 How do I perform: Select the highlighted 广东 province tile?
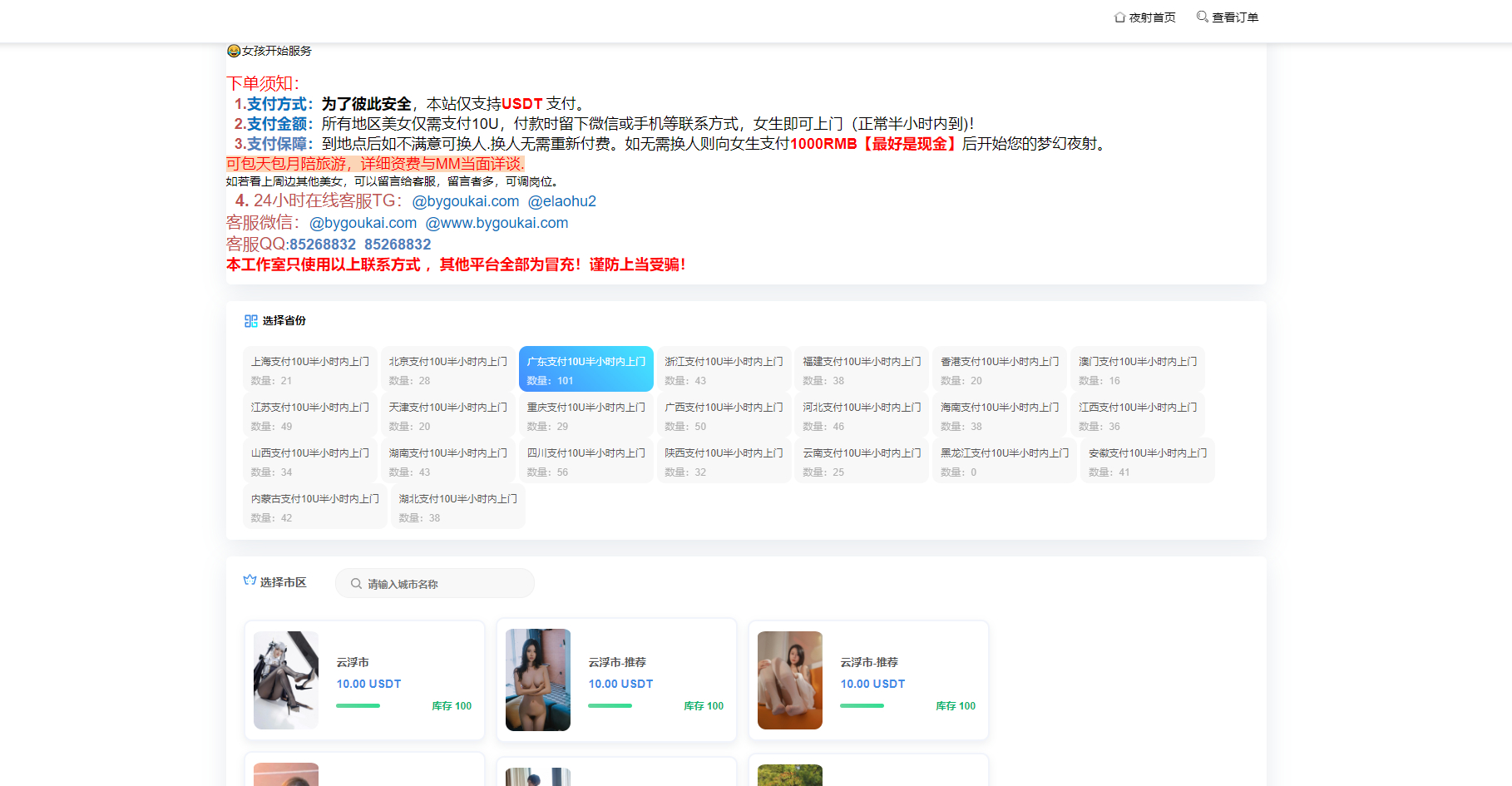point(586,369)
